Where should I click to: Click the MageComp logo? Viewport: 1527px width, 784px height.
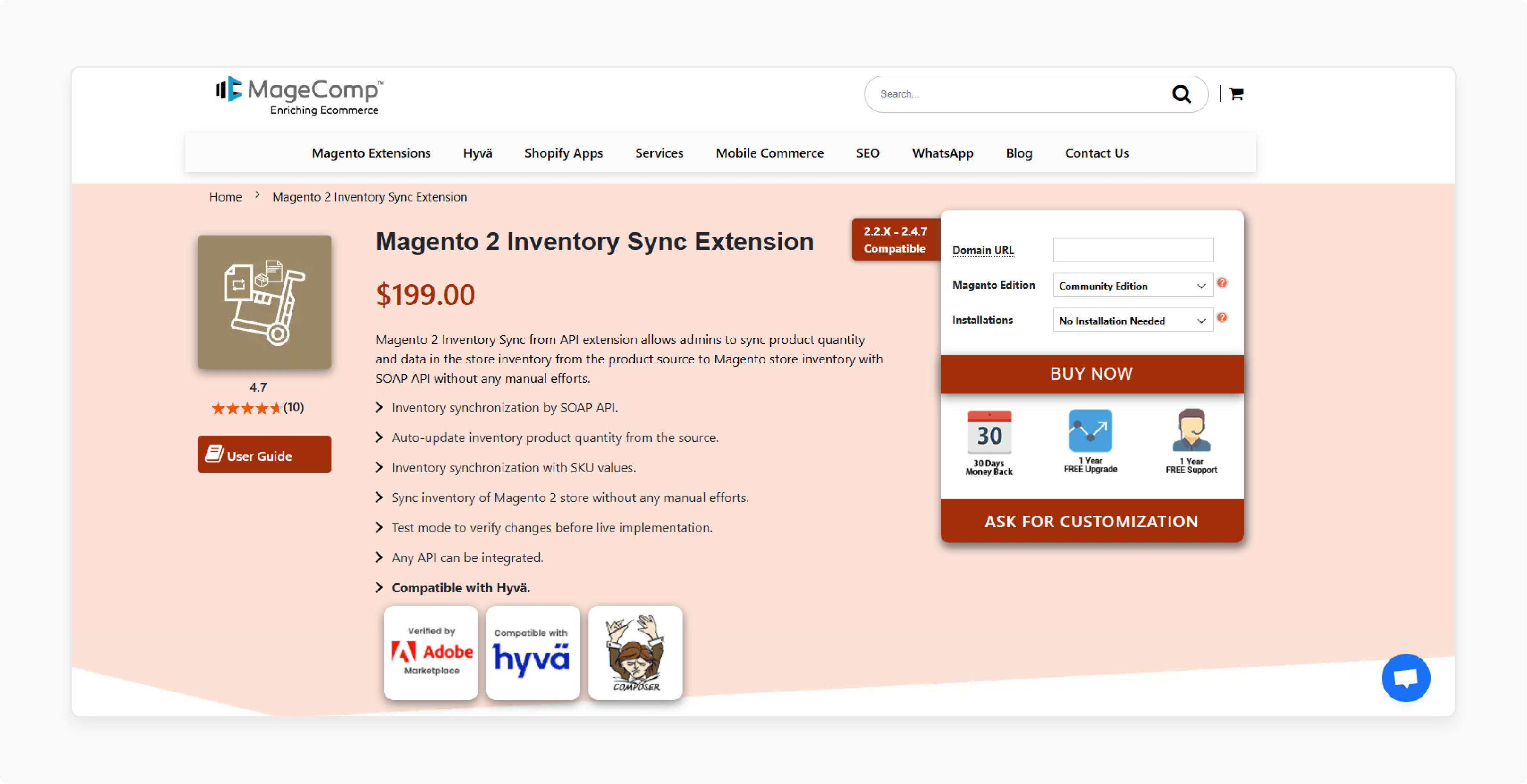(299, 95)
